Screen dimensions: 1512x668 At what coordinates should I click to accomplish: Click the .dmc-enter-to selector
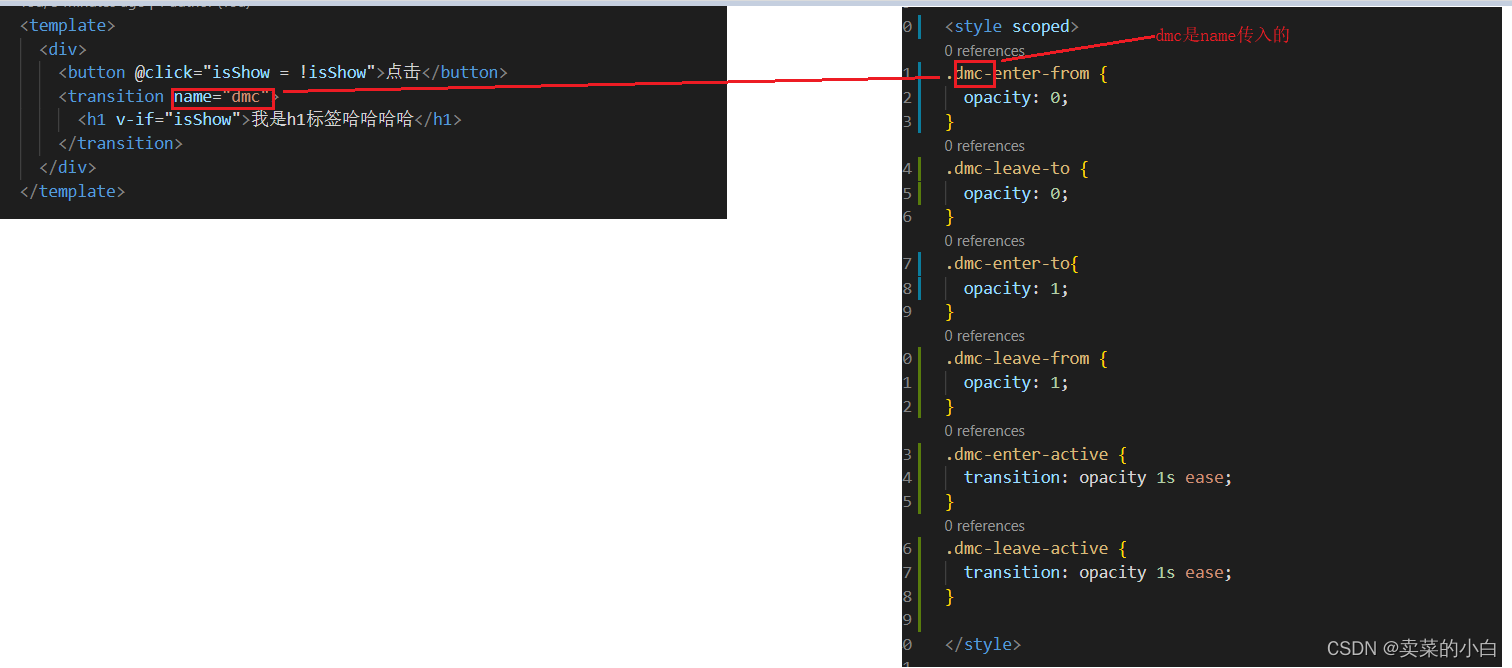coord(1007,263)
